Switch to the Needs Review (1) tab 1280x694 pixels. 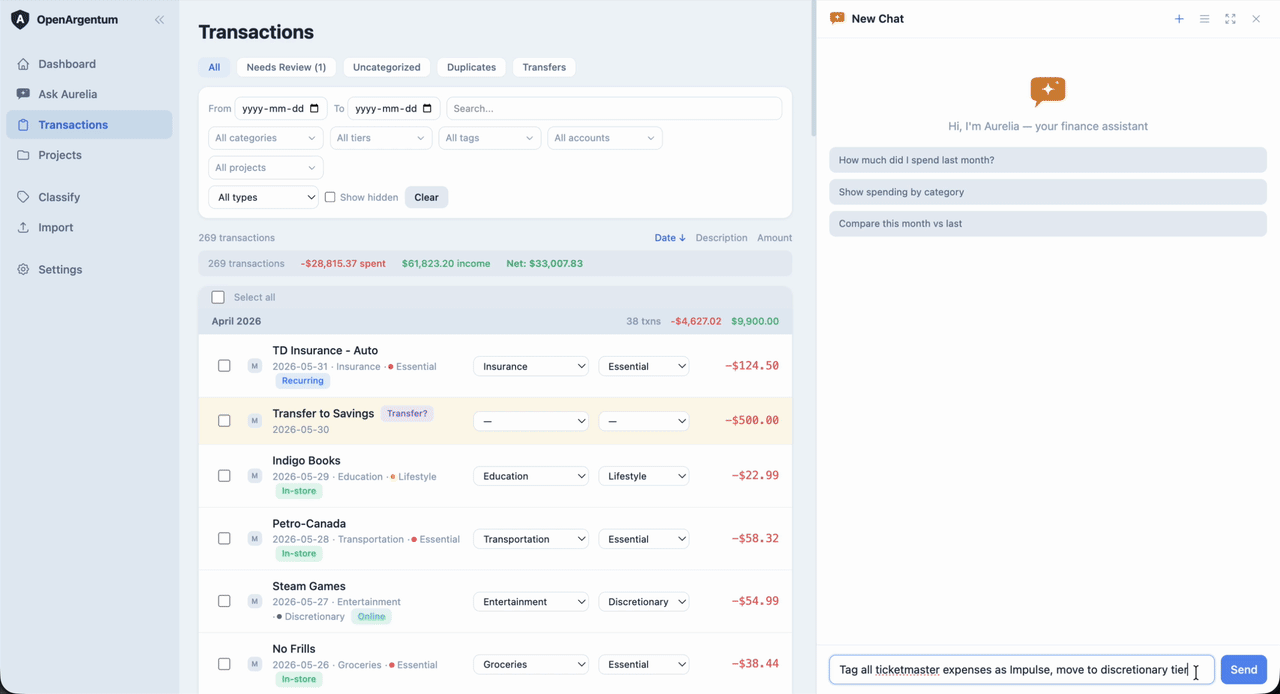pos(286,67)
